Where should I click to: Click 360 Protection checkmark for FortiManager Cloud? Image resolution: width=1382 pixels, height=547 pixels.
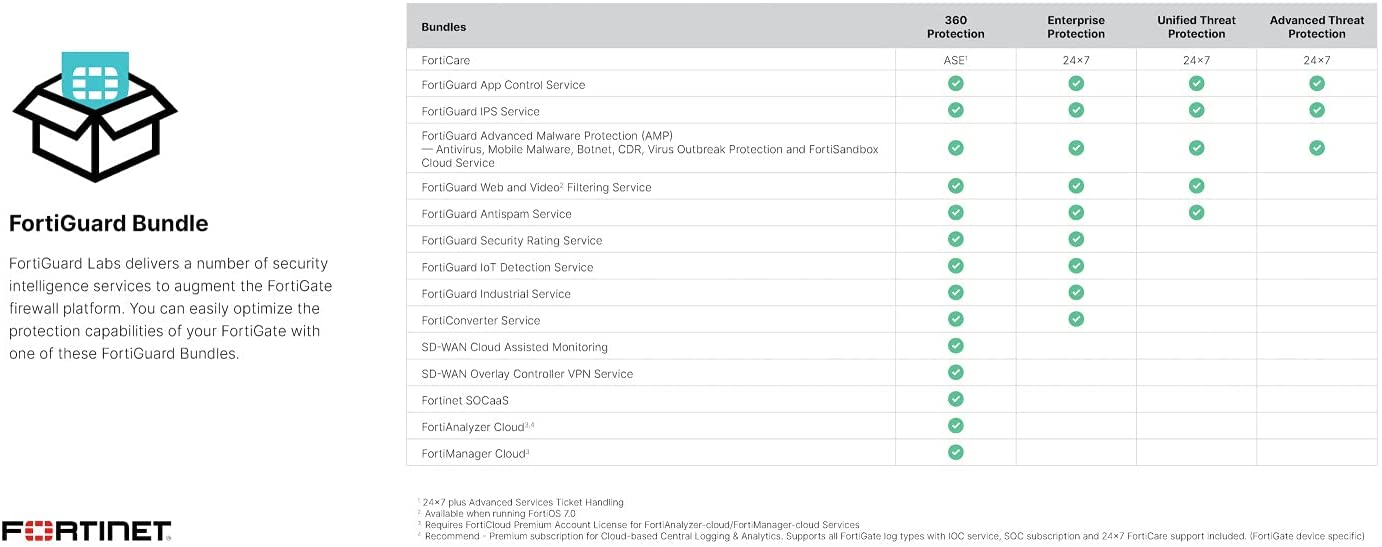tap(956, 452)
